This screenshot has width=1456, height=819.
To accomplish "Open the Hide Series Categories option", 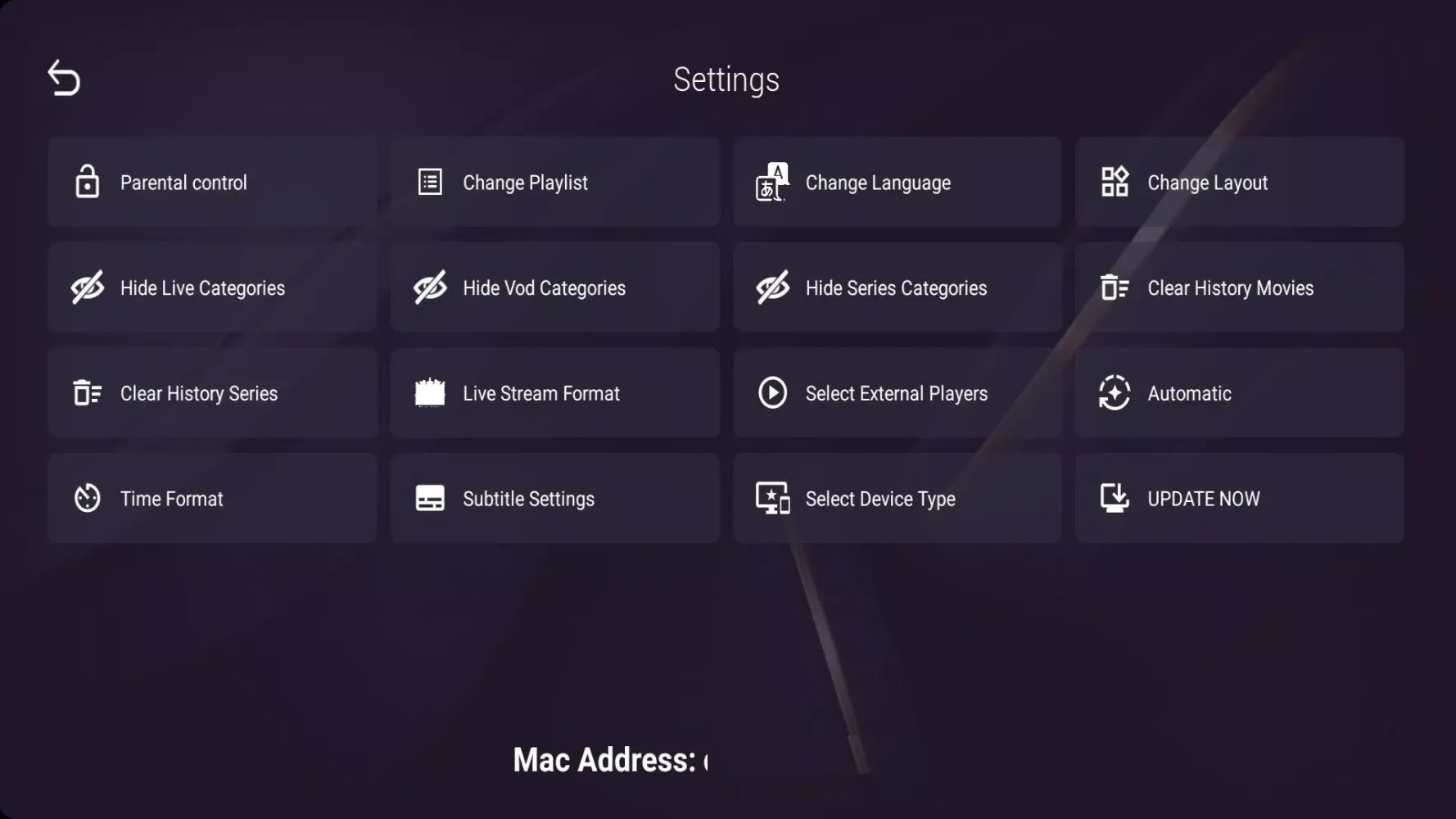I will tap(897, 287).
